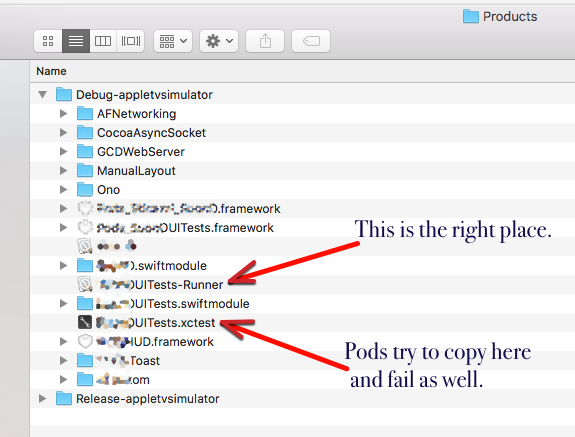Sort by the Name column header
Screen dimensions: 575x437
(51, 71)
